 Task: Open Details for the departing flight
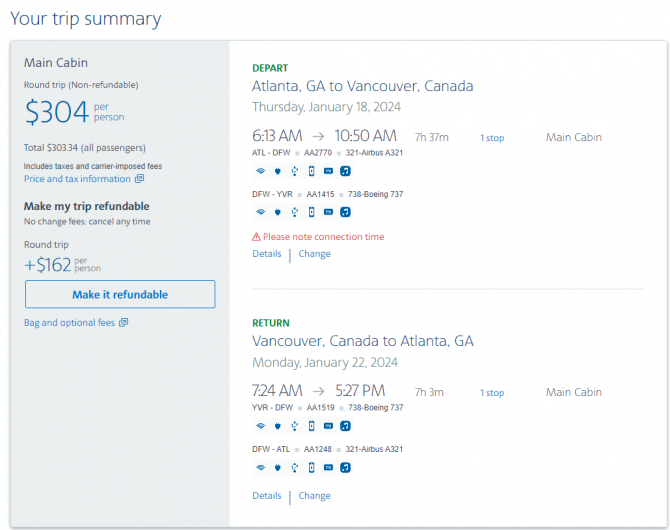coord(267,253)
